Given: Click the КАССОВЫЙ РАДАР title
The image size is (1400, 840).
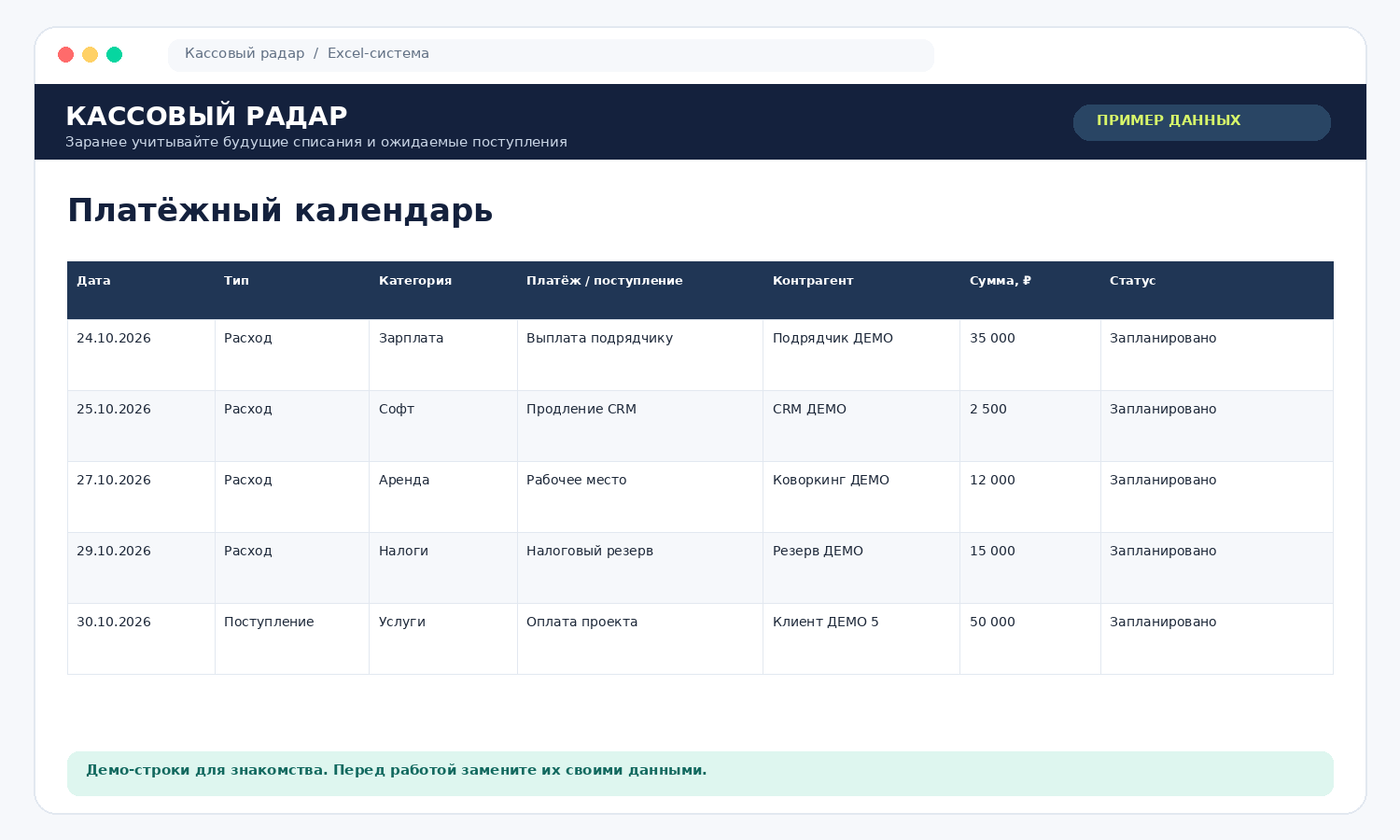Looking at the screenshot, I should pyautogui.click(x=206, y=116).
